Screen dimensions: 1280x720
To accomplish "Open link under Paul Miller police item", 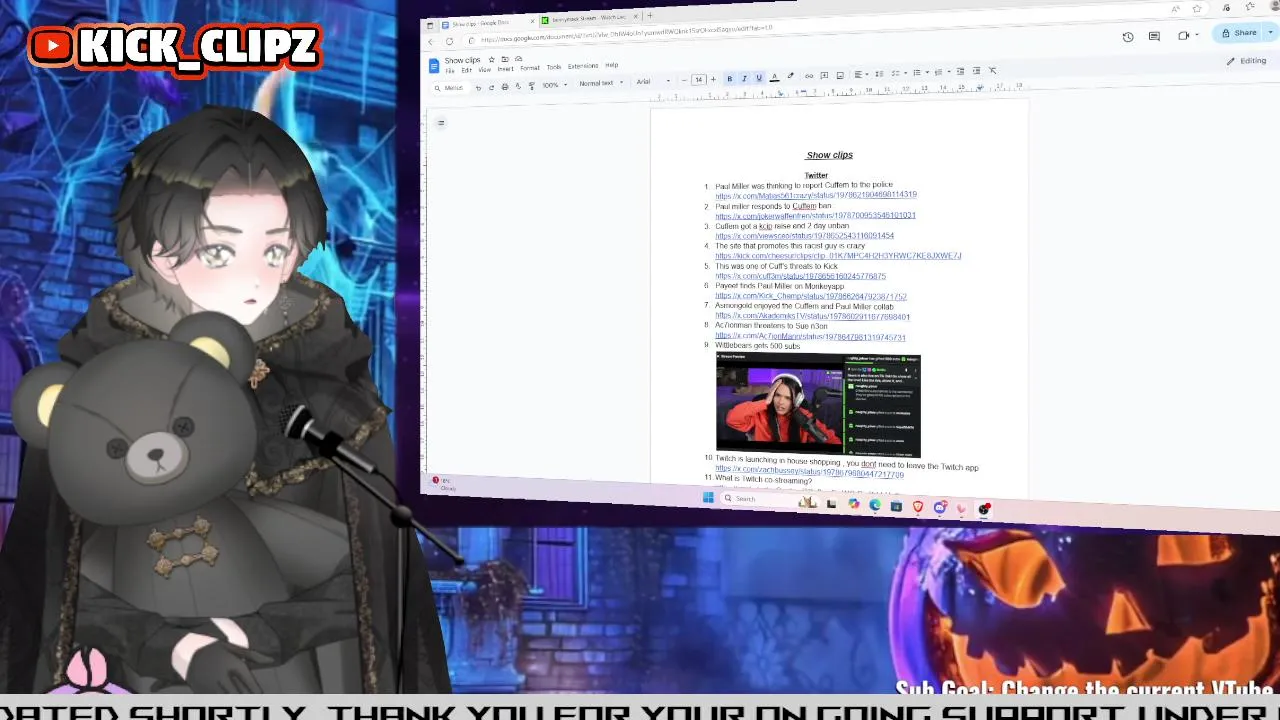I will [815, 195].
